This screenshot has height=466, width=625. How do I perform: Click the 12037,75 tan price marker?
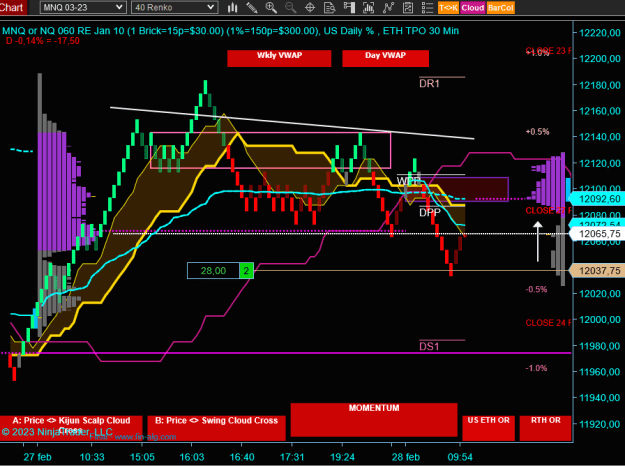(x=597, y=271)
